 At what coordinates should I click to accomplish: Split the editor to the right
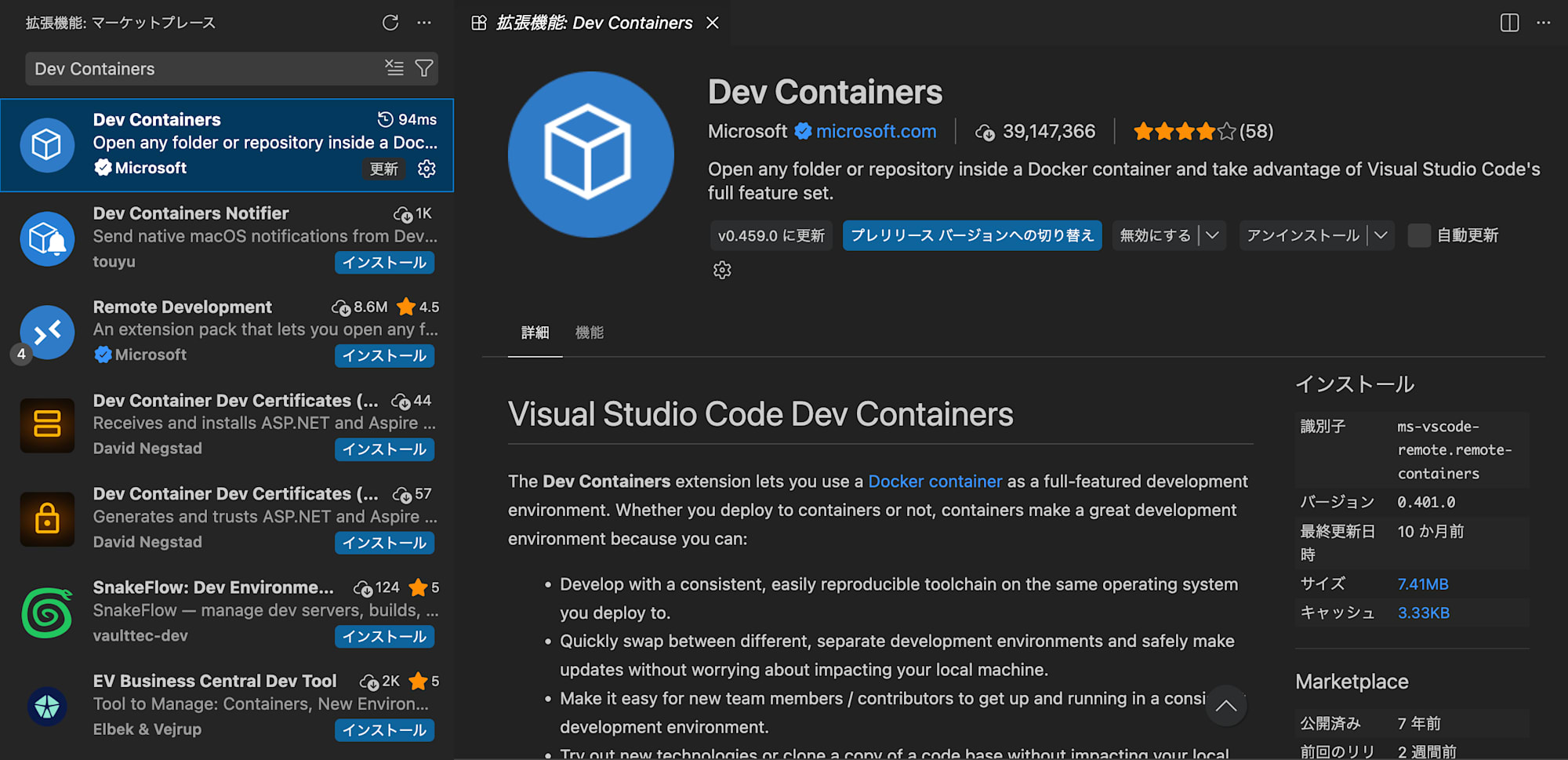click(1509, 23)
